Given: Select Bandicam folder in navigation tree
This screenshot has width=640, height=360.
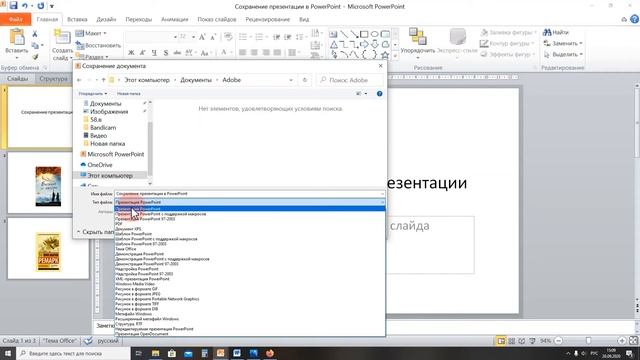Looking at the screenshot, I should coord(103,127).
